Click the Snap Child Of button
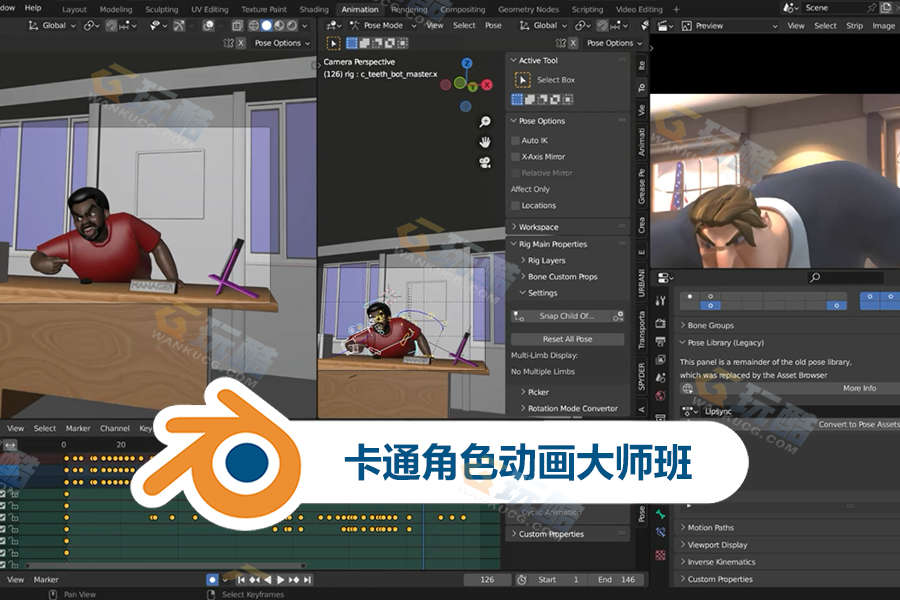This screenshot has height=600, width=900. (x=567, y=316)
